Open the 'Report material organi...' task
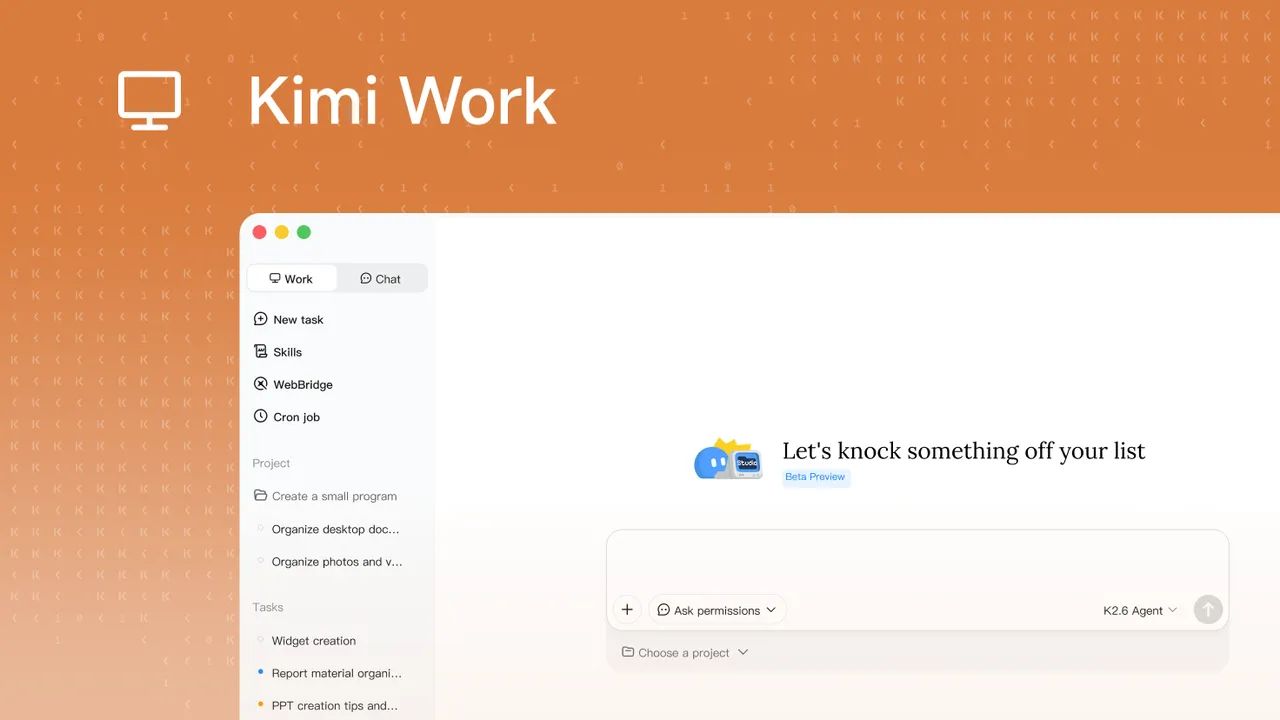Image resolution: width=1280 pixels, height=720 pixels. [336, 673]
